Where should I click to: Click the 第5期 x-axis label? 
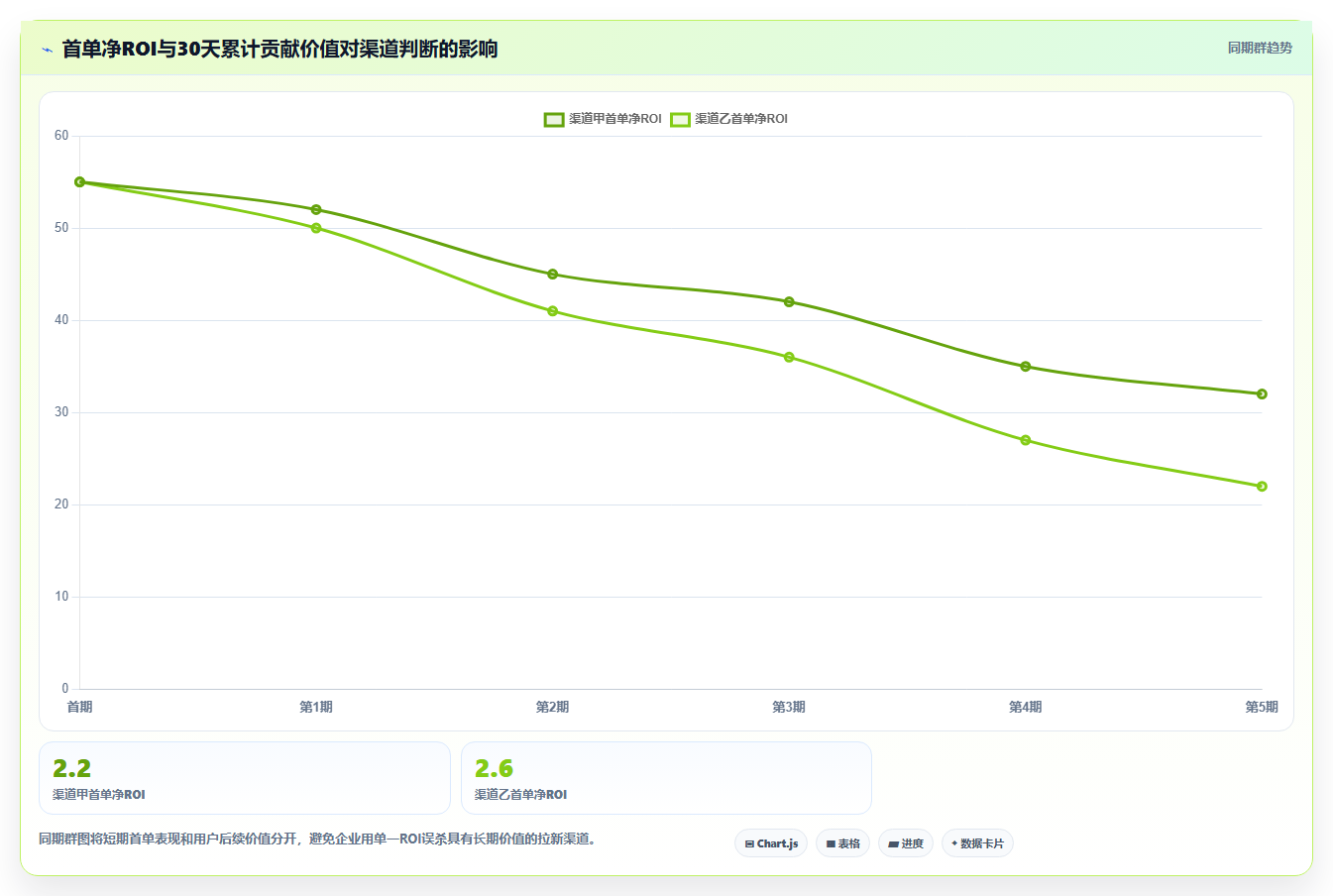1262,707
